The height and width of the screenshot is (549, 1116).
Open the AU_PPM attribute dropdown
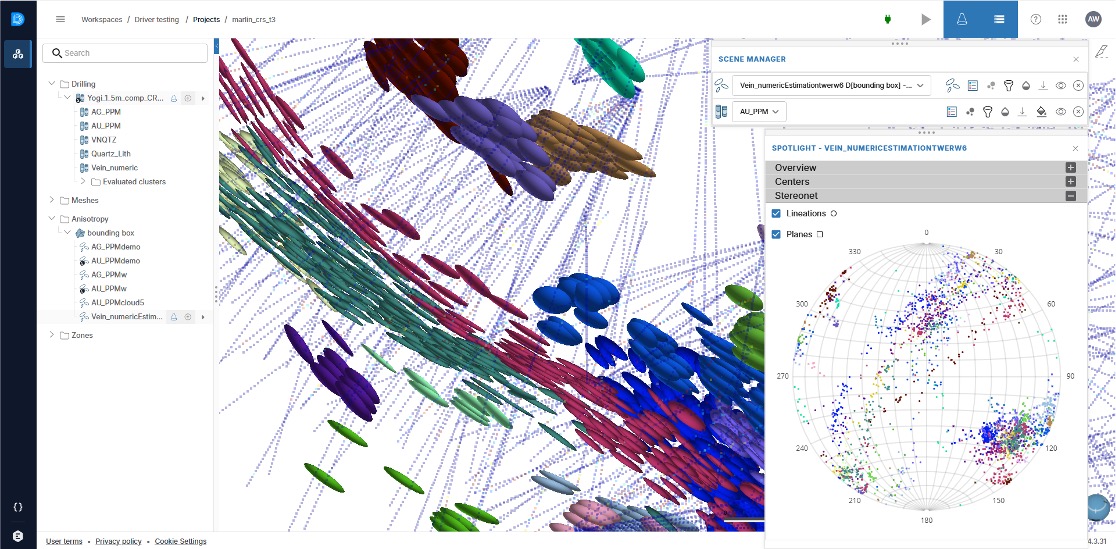[759, 111]
